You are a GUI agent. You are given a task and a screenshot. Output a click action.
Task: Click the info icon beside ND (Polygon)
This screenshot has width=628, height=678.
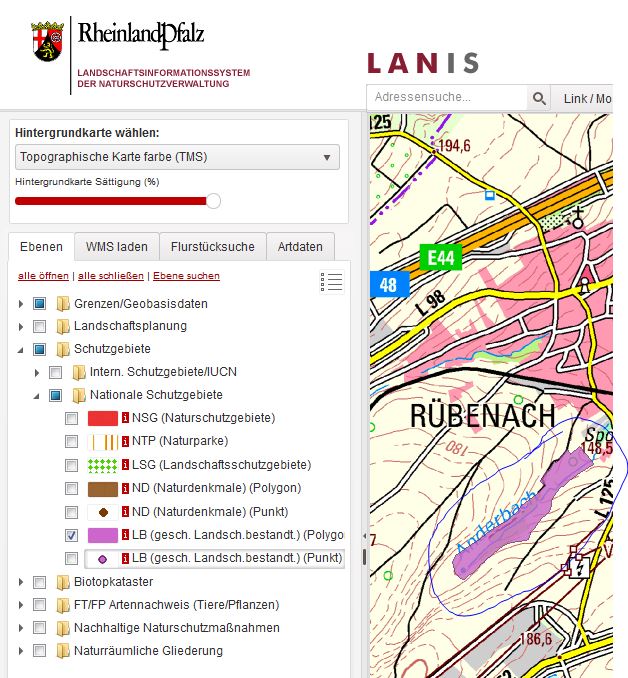[126, 489]
